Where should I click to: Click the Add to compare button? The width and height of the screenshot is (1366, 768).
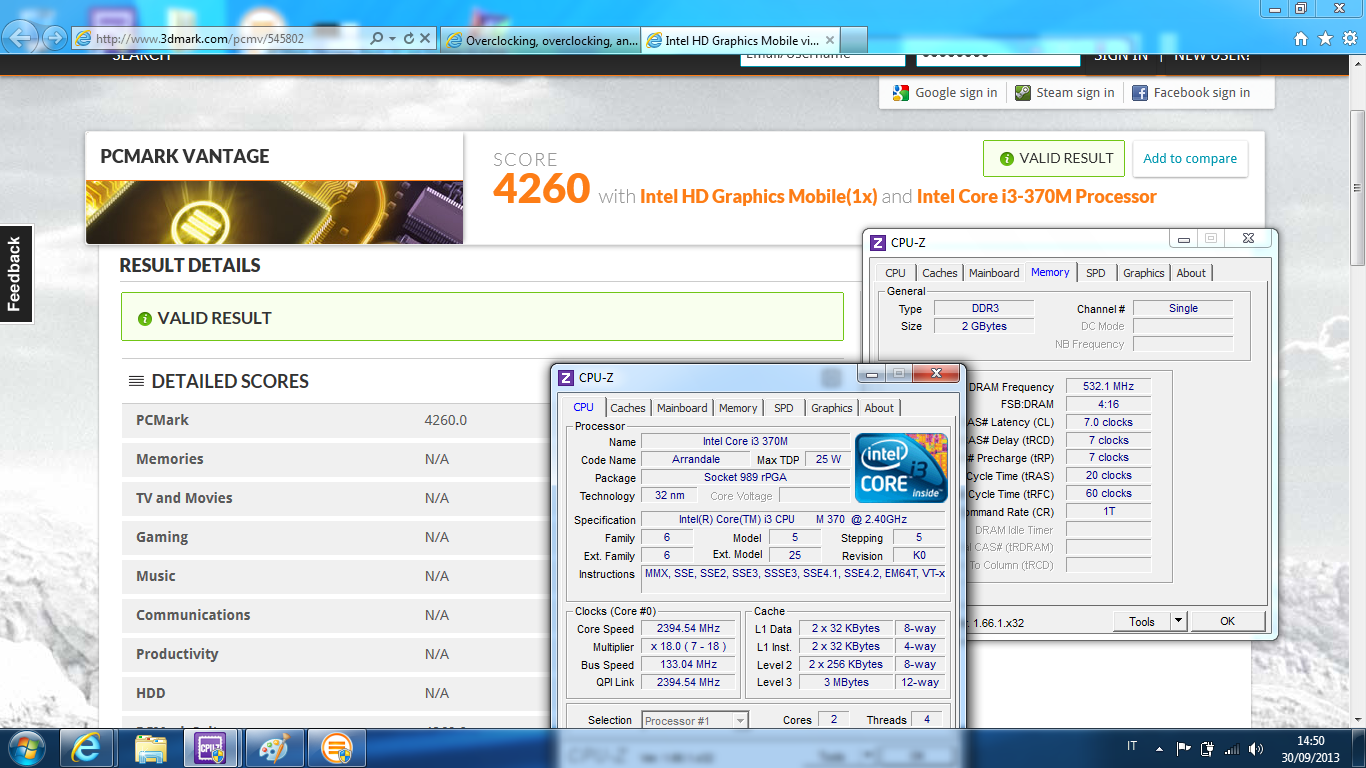(x=1190, y=158)
